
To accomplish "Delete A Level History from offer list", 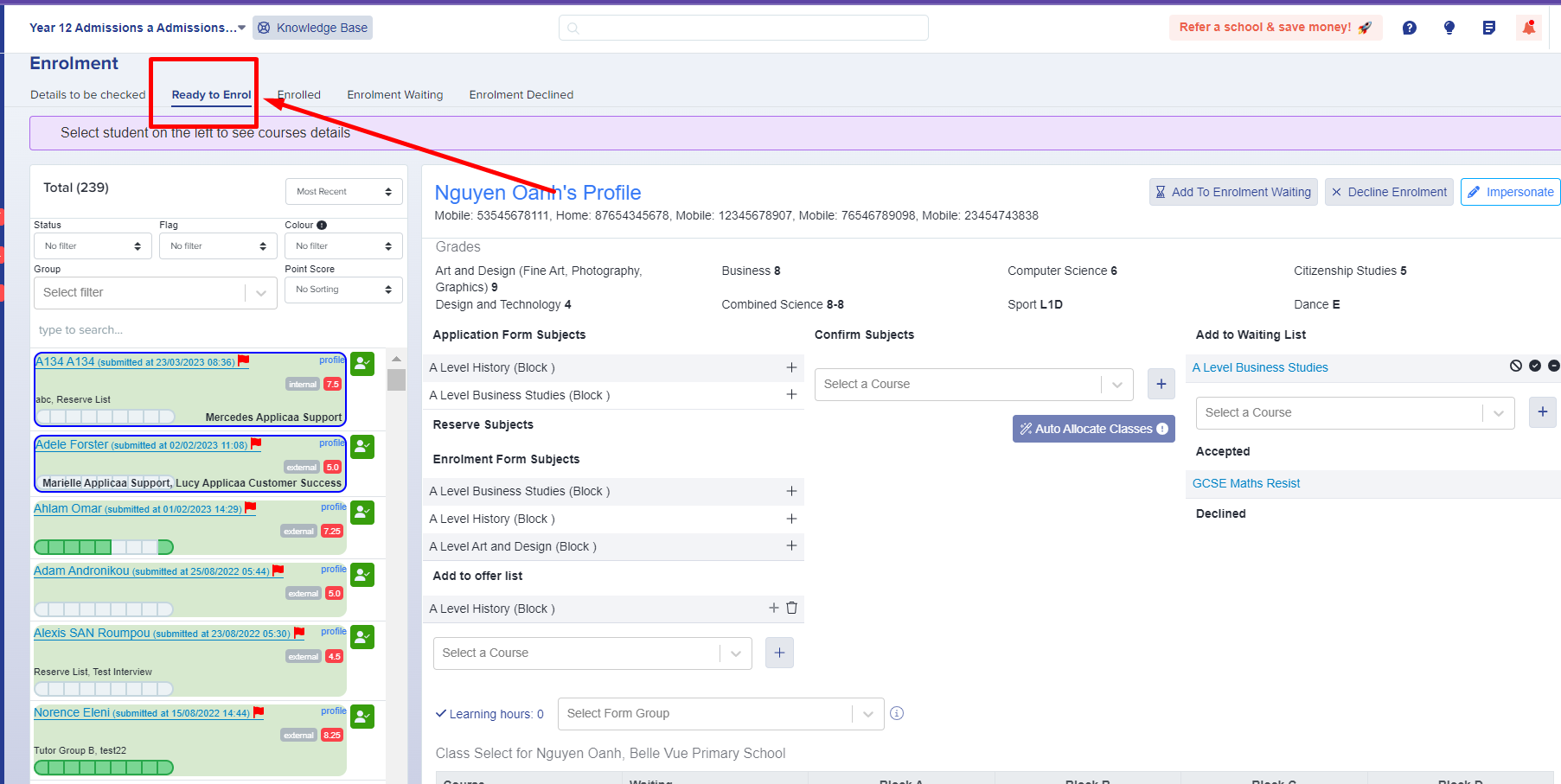I will [x=791, y=608].
